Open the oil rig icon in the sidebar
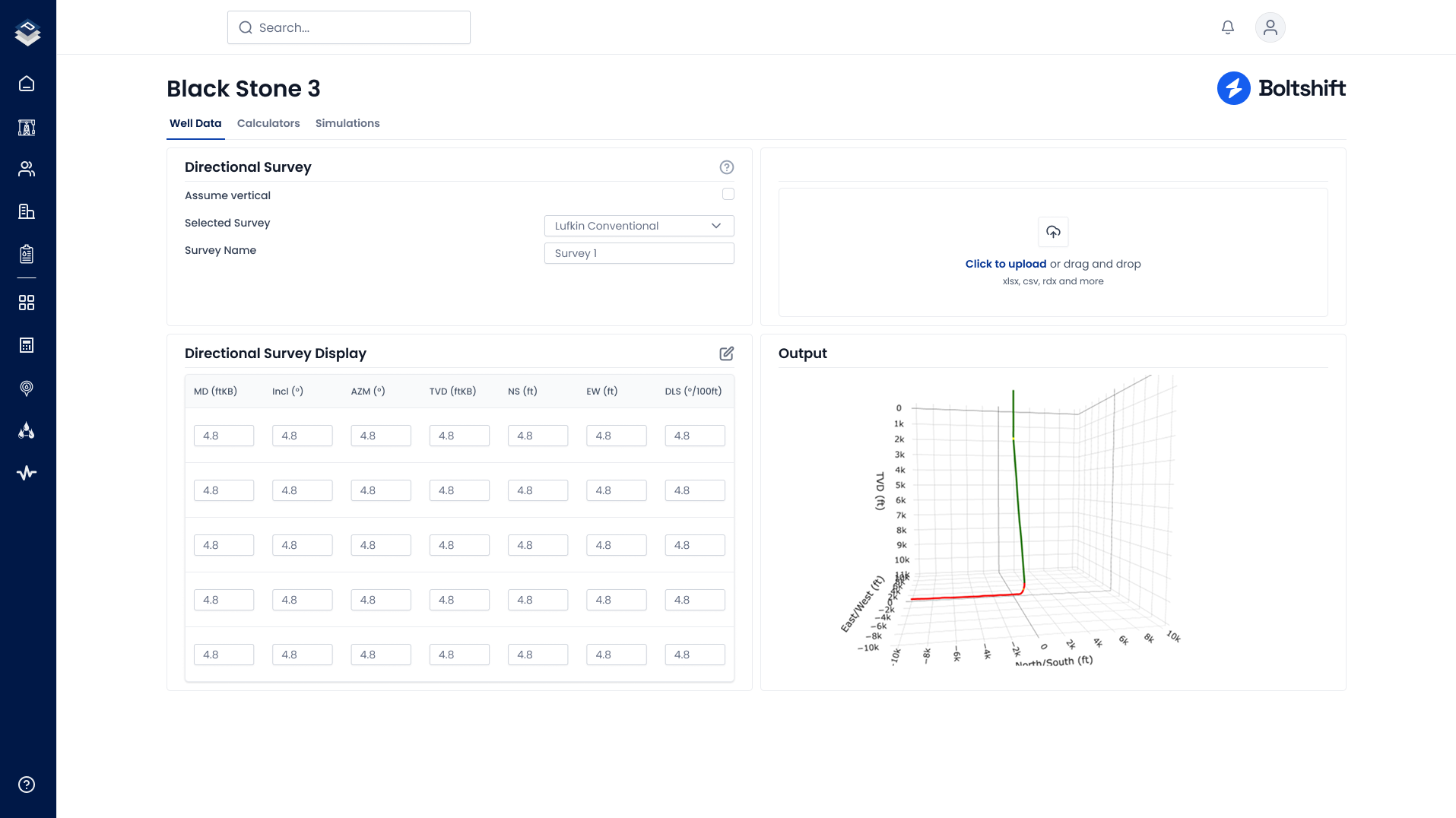1456x818 pixels. (27, 127)
